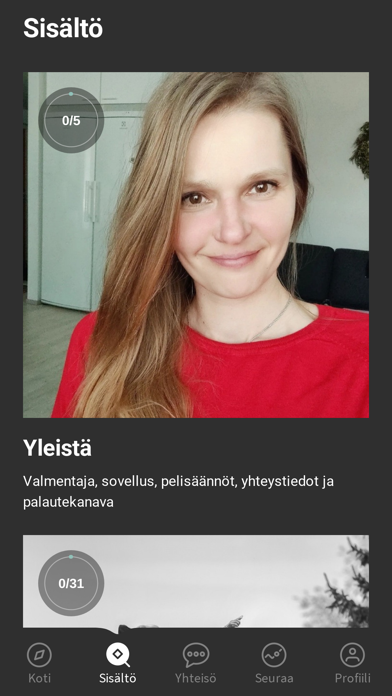Select the Sisältö tab label

tap(118, 678)
